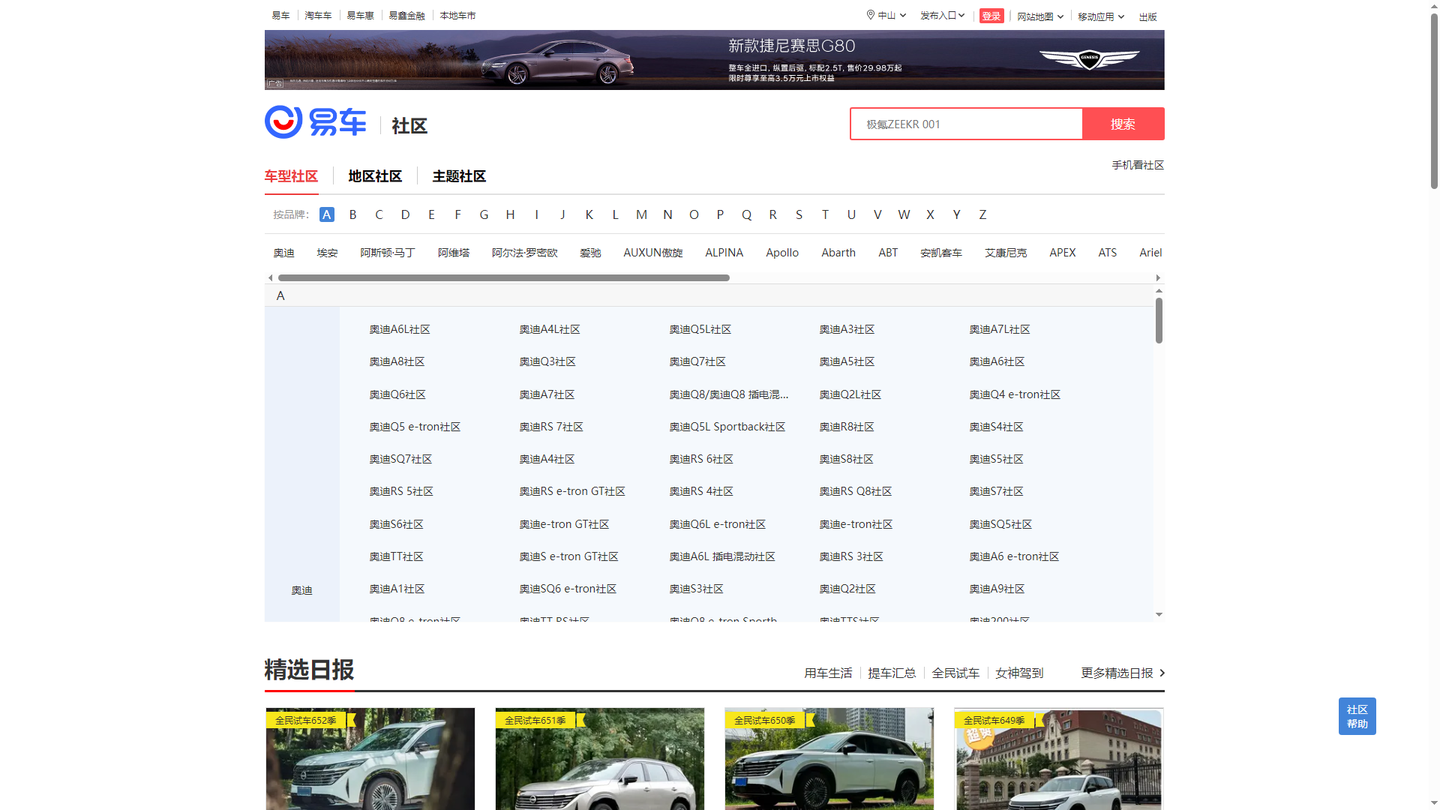Open 奥迪A7L社区
The height and width of the screenshot is (810, 1440).
(x=999, y=329)
